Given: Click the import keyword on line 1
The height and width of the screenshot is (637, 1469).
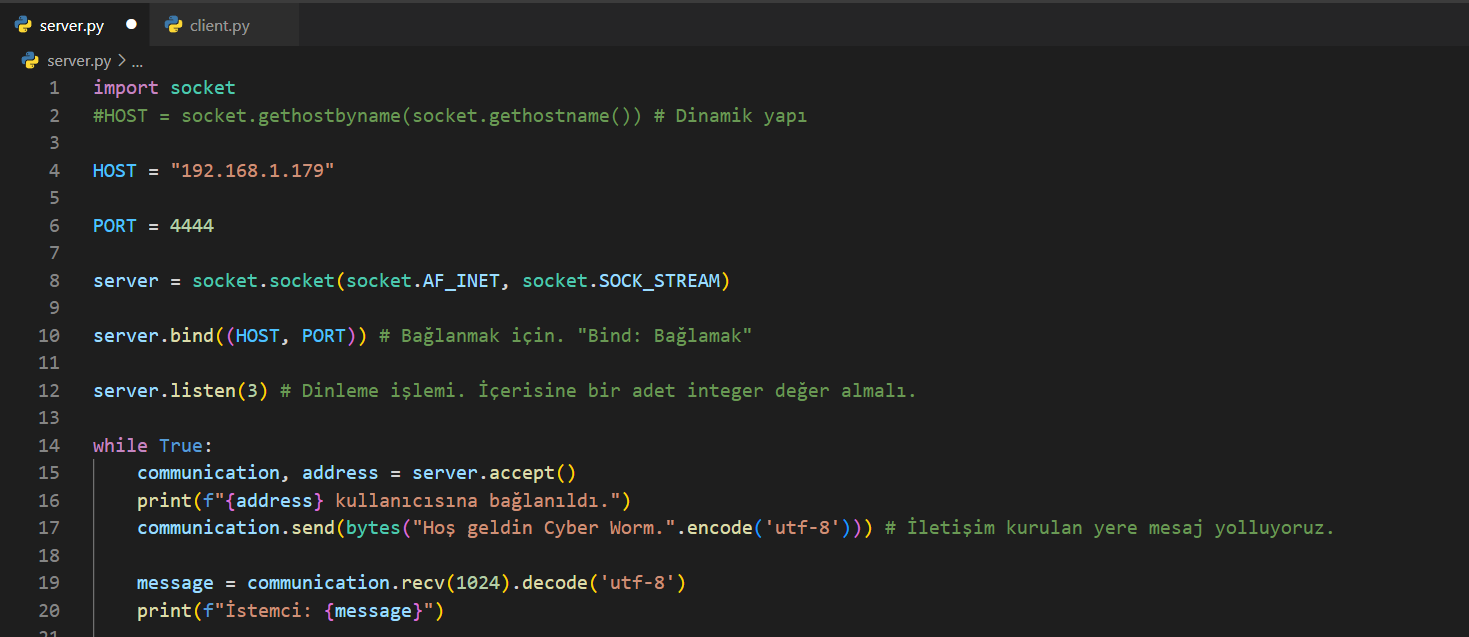Looking at the screenshot, I should [126, 88].
